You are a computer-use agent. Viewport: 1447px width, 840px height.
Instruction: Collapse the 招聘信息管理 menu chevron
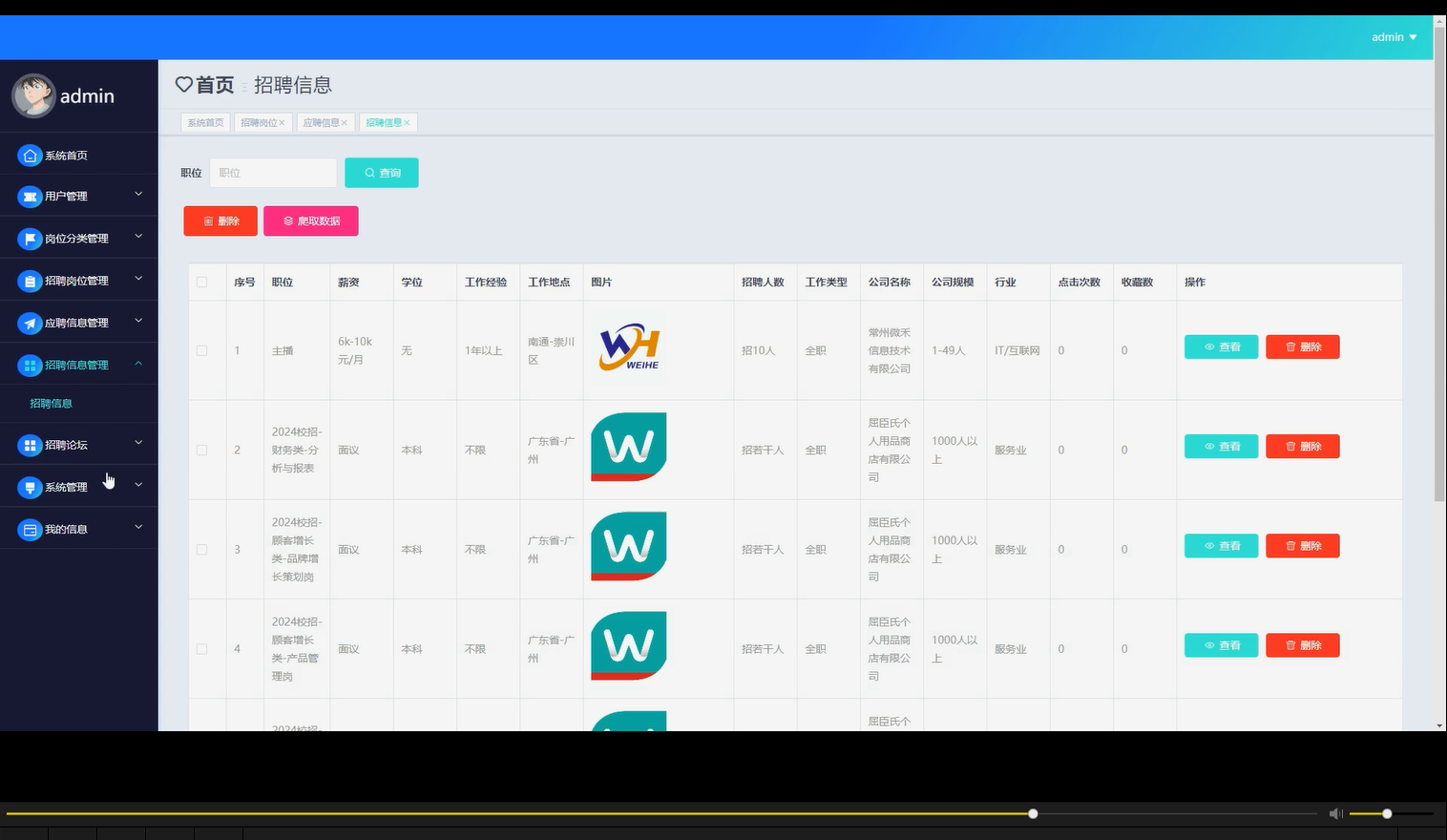pyautogui.click(x=138, y=363)
